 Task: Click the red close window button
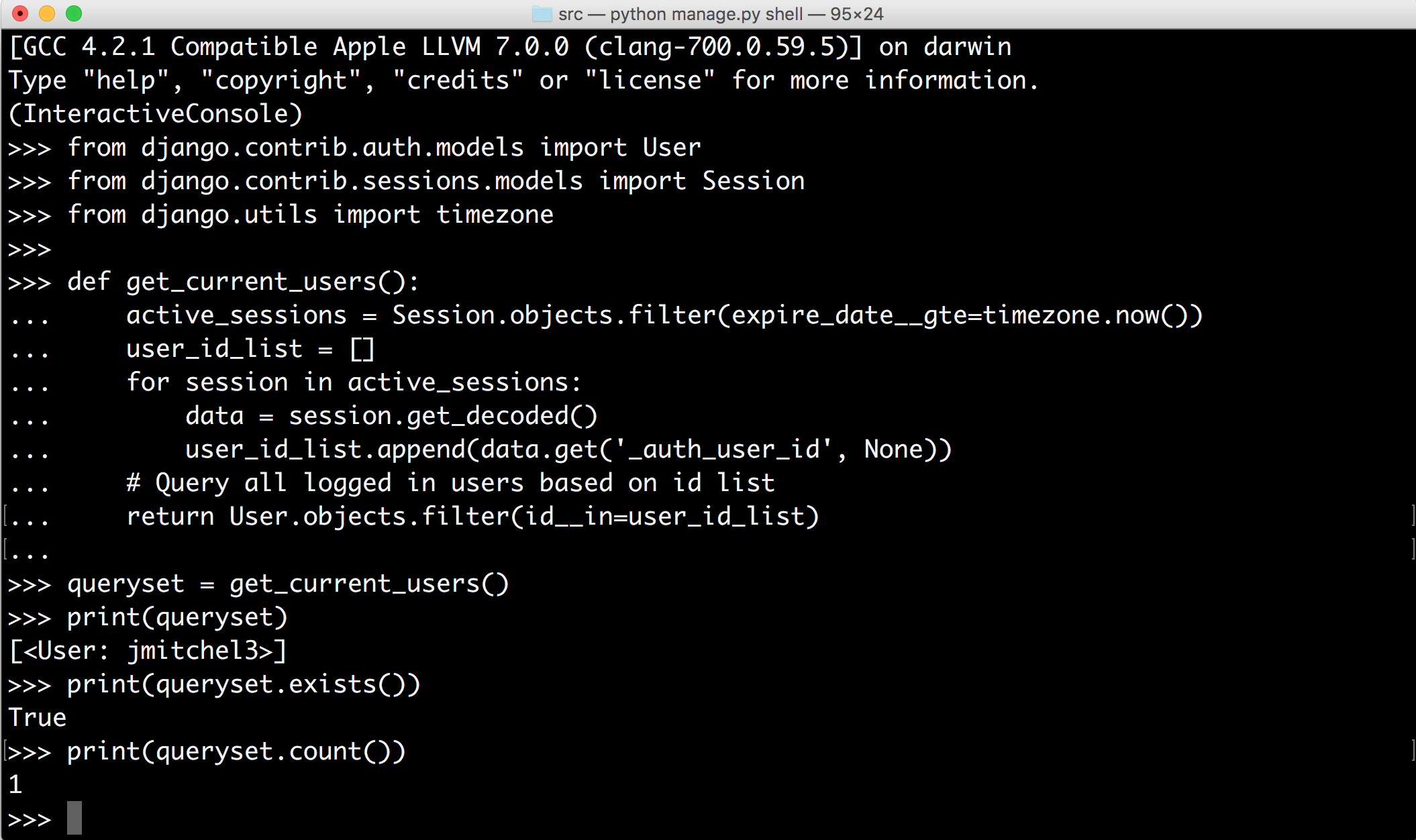click(x=20, y=13)
